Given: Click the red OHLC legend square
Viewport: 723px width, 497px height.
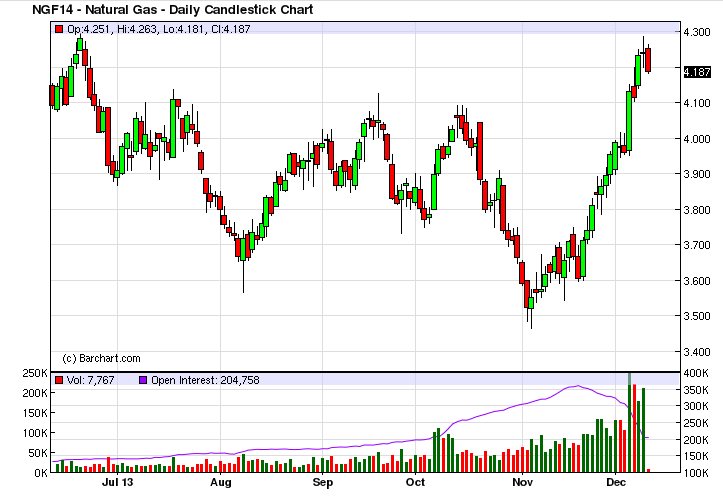Looking at the screenshot, I should [59, 29].
